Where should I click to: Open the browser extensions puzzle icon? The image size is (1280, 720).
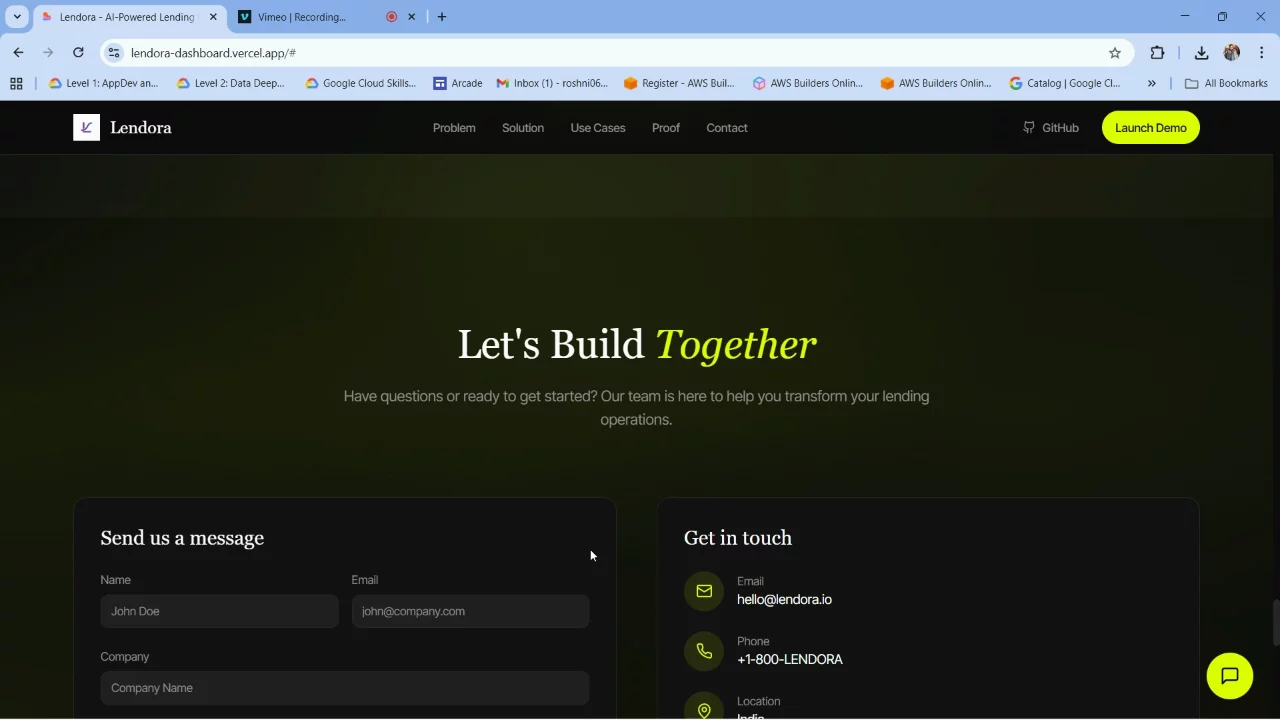coord(1157,53)
